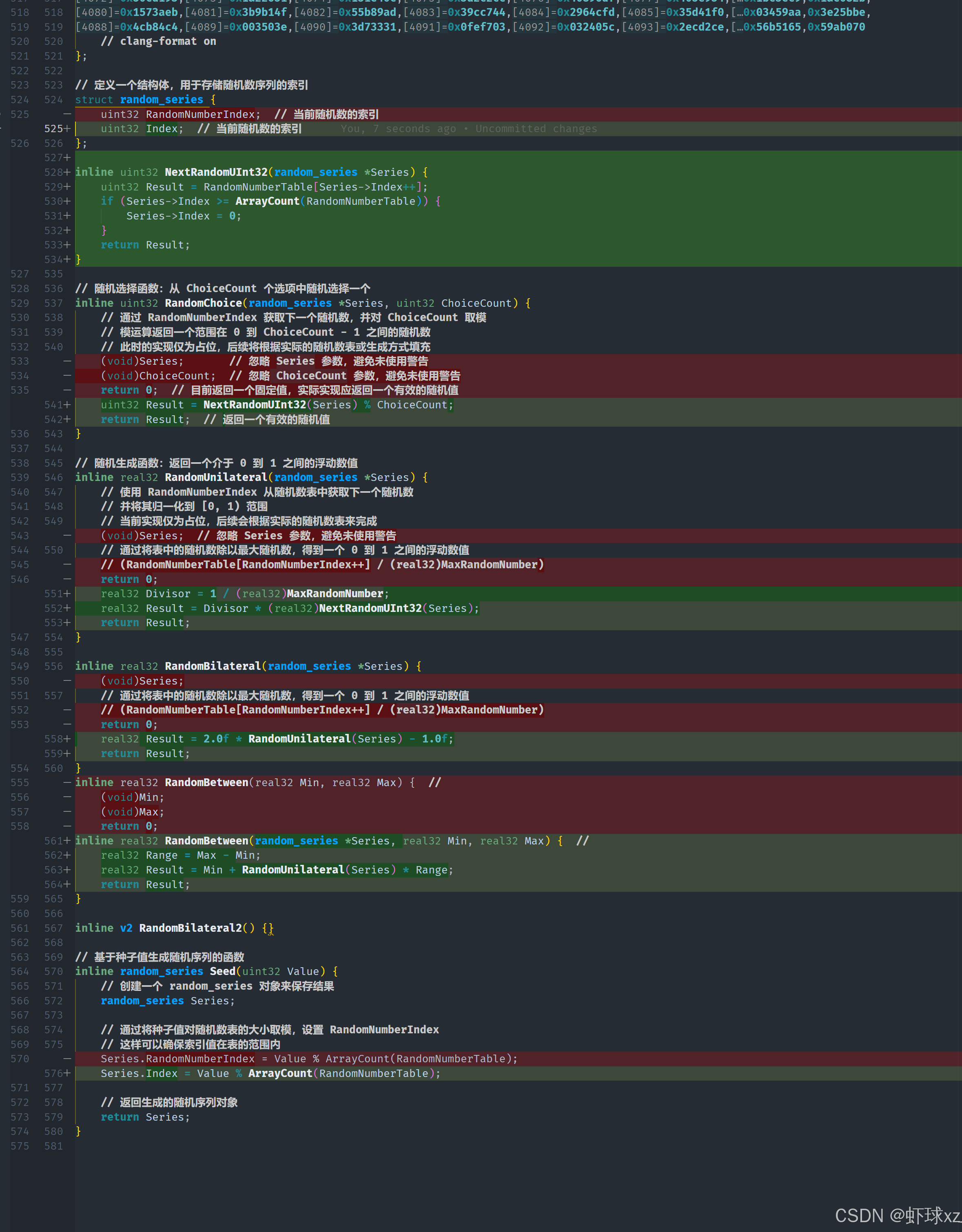Select removed line 'uint32 RandomNumberIndex;' in struct
Viewport: 962px width, 1232px height.
click(181, 115)
